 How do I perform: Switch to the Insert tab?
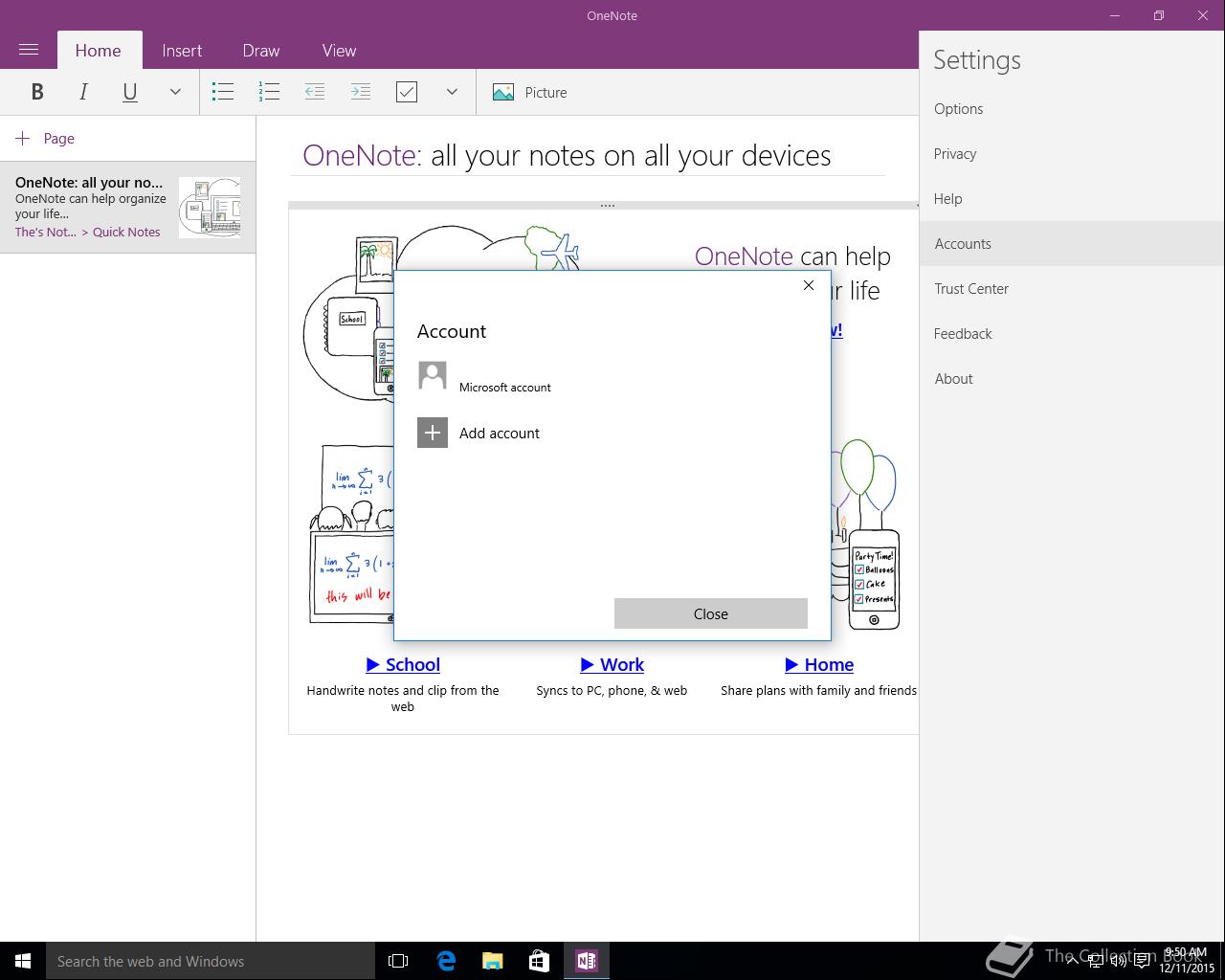pyautogui.click(x=182, y=51)
